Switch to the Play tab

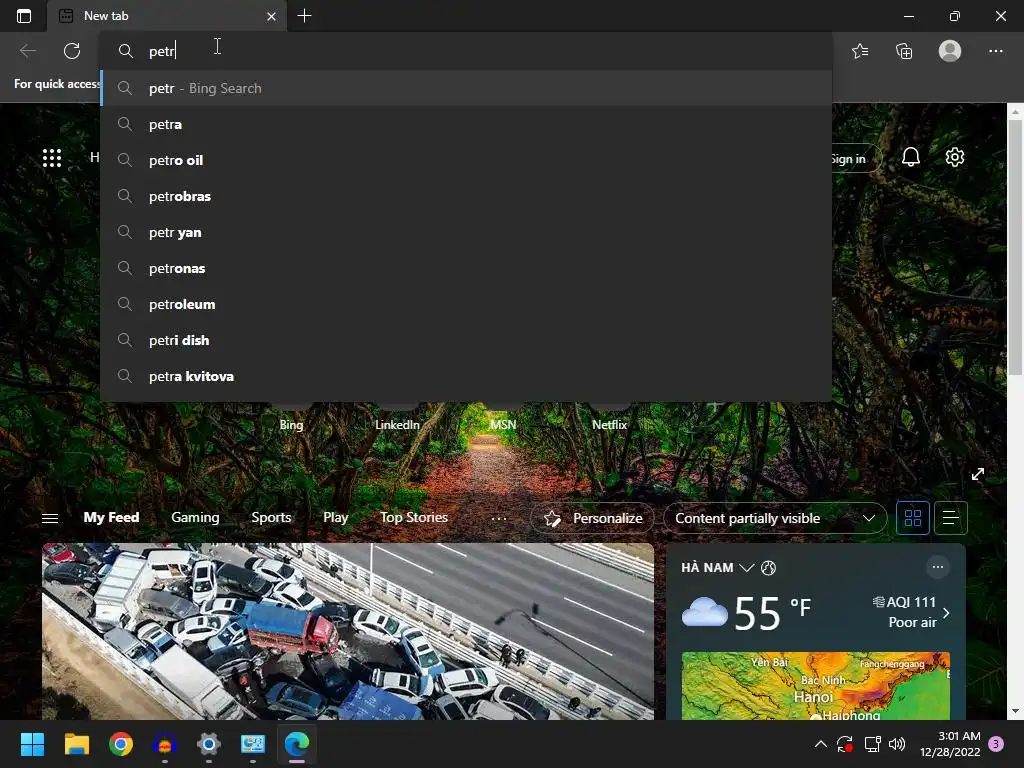336,517
